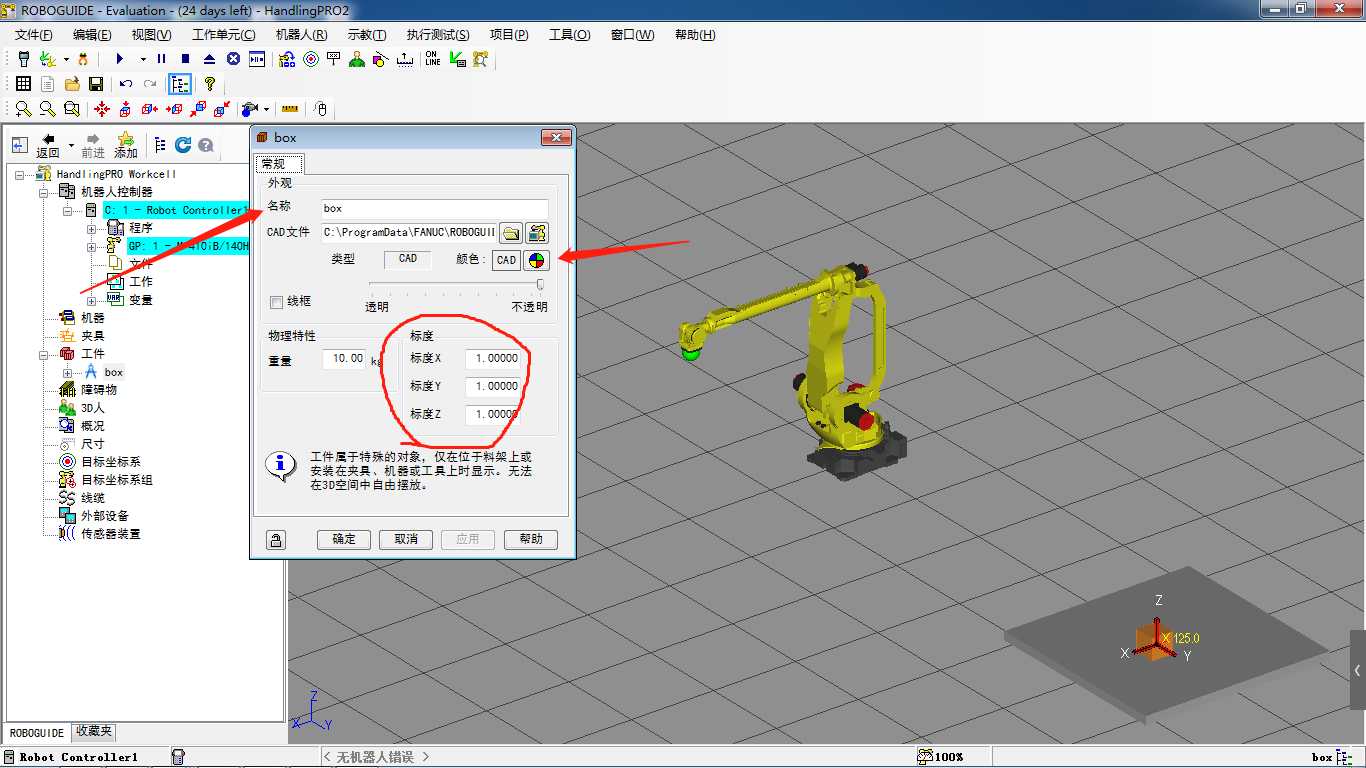Click the 返回 back arrow in navigator

click(x=48, y=145)
